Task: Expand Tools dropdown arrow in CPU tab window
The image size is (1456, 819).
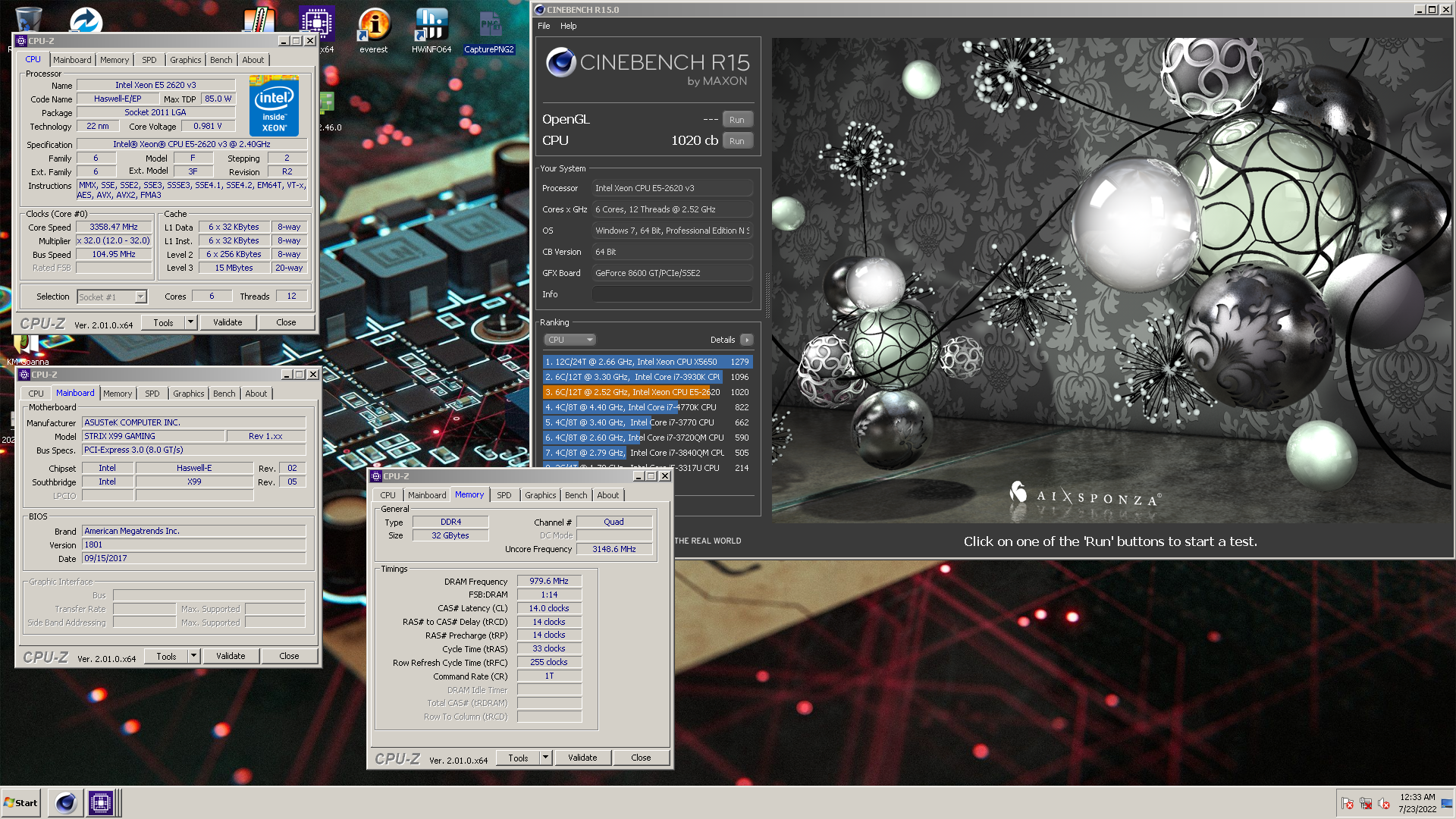Action: (190, 322)
